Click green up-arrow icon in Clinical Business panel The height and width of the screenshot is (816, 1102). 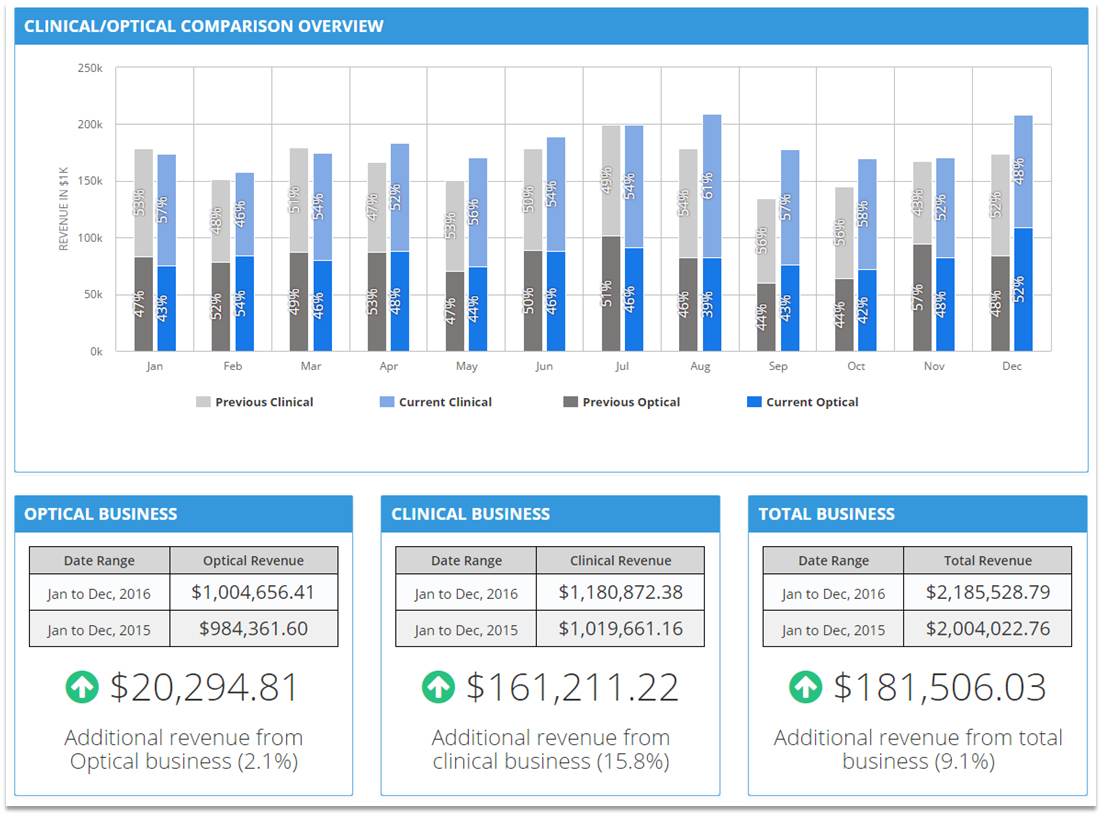click(x=438, y=687)
